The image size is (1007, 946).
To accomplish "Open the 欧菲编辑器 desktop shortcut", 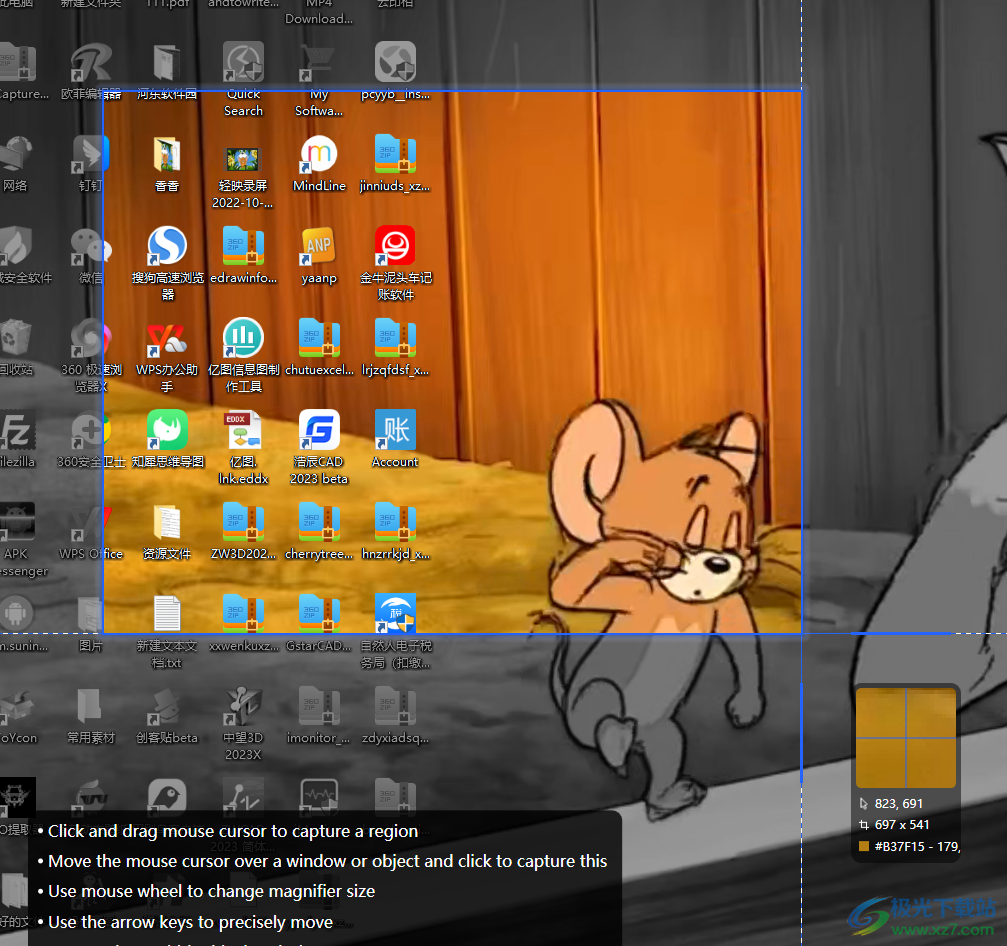I will tap(91, 63).
